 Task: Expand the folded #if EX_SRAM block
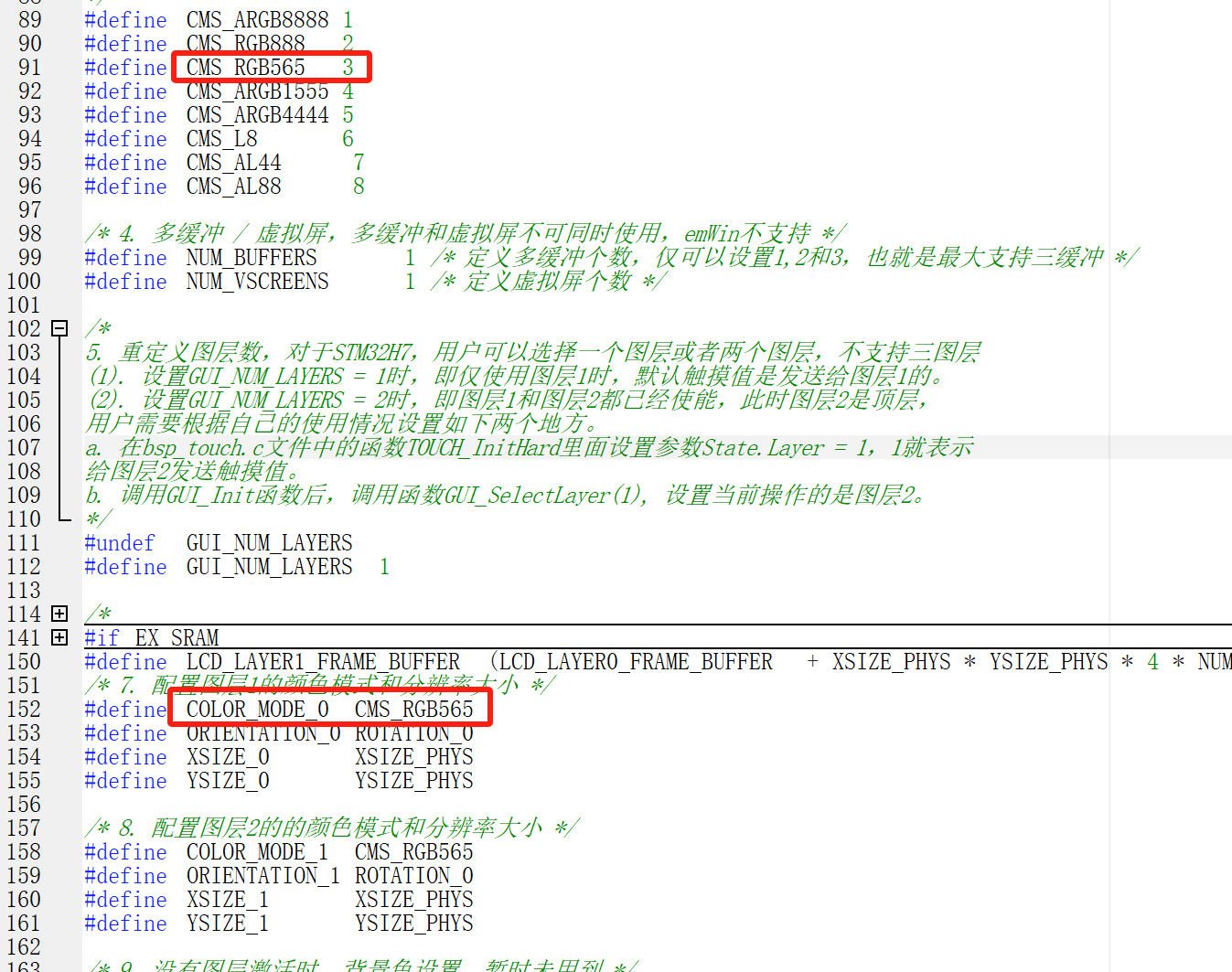59,637
